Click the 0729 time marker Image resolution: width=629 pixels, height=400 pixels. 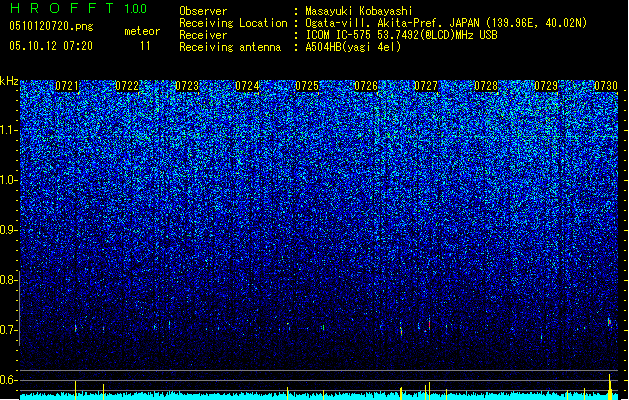(546, 86)
